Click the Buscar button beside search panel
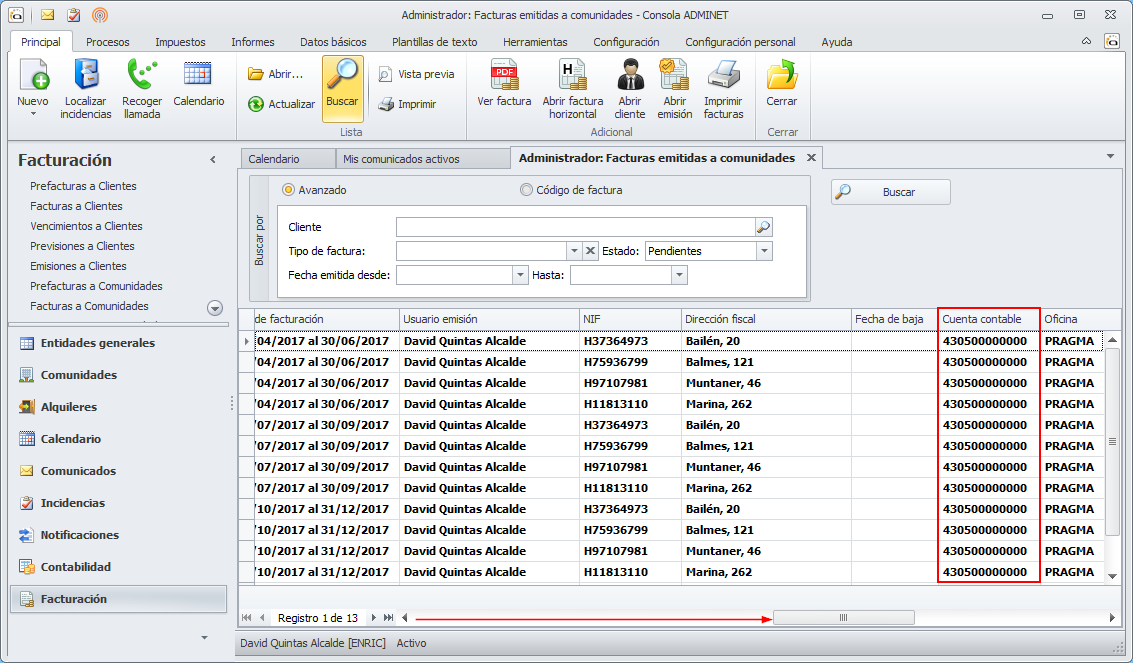Viewport: 1133px width, 663px height. click(890, 192)
